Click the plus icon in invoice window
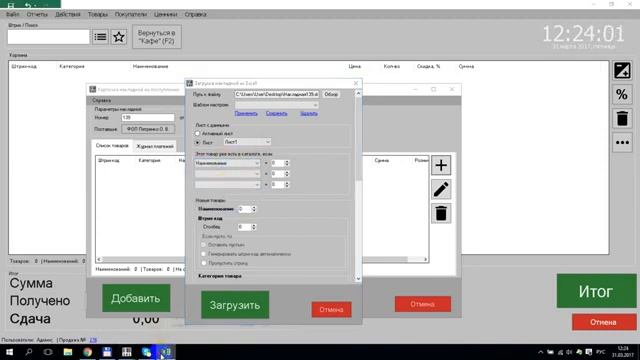The width and height of the screenshot is (640, 360). point(441,165)
